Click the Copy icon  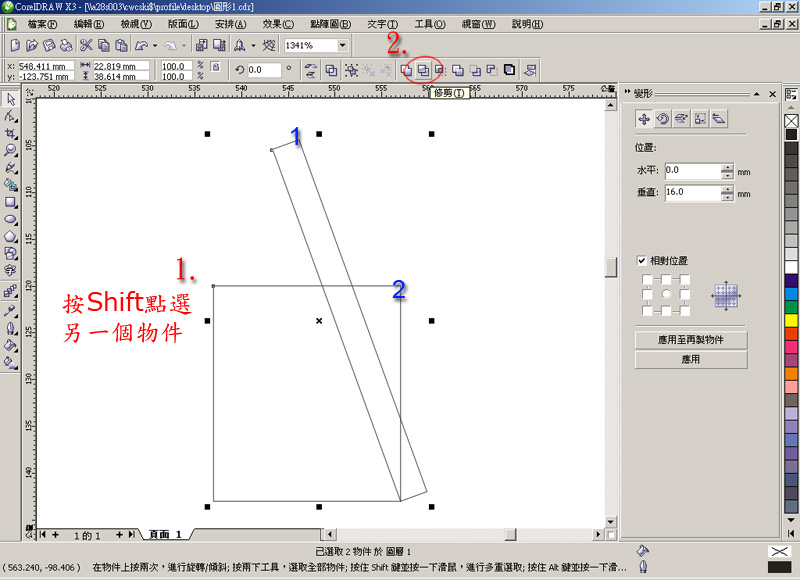coord(103,45)
